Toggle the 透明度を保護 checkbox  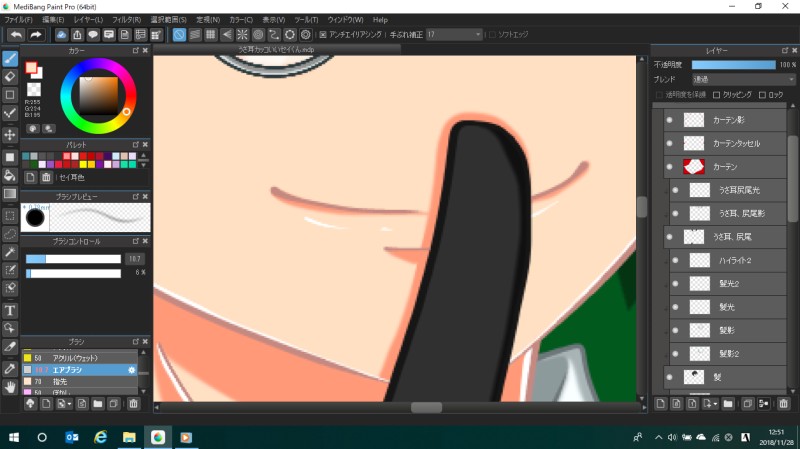[659, 95]
